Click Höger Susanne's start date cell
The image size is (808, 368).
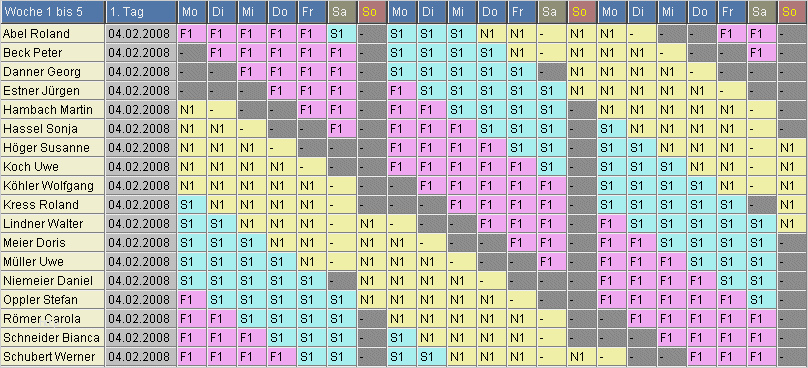point(141,148)
